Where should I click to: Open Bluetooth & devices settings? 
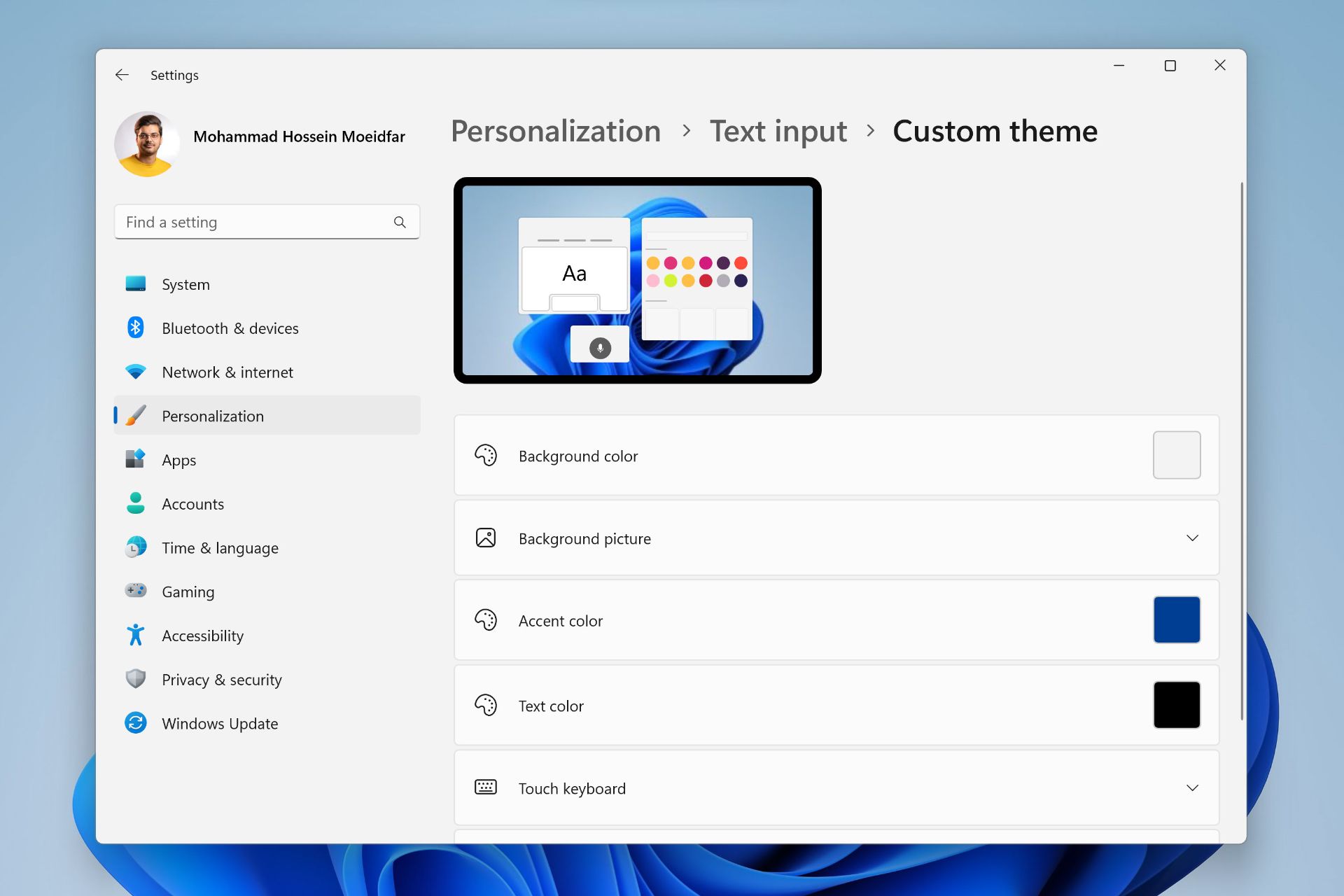coord(267,328)
